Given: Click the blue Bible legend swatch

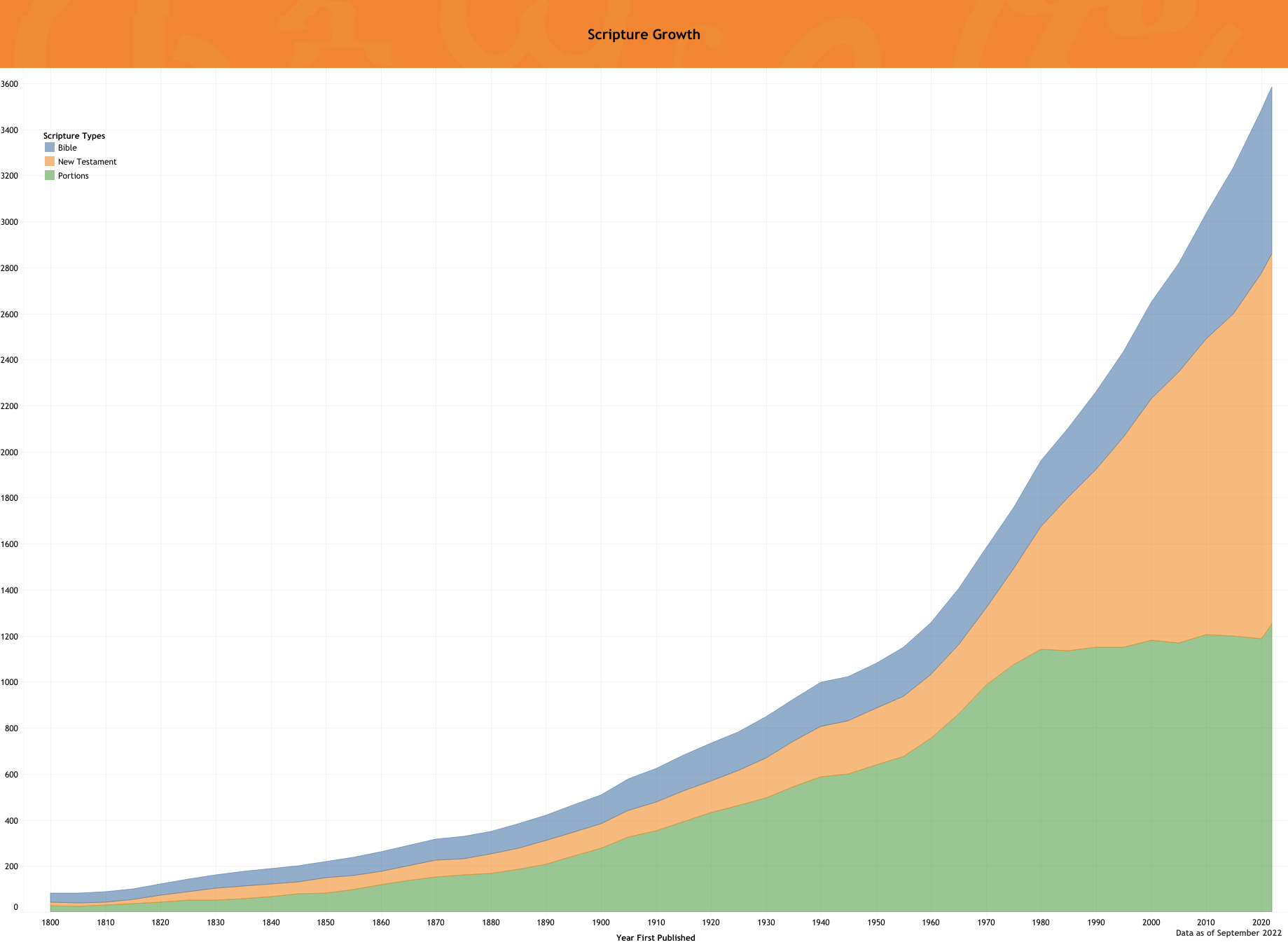Looking at the screenshot, I should (49, 148).
